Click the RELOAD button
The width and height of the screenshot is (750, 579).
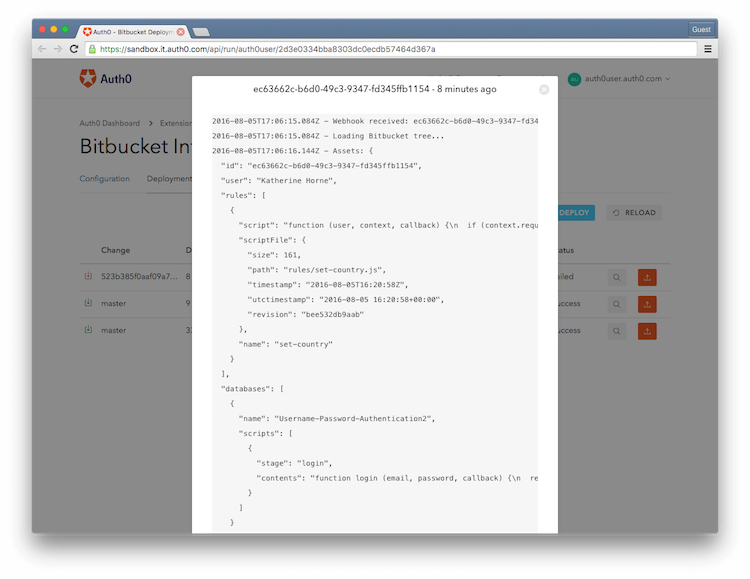[x=634, y=213]
